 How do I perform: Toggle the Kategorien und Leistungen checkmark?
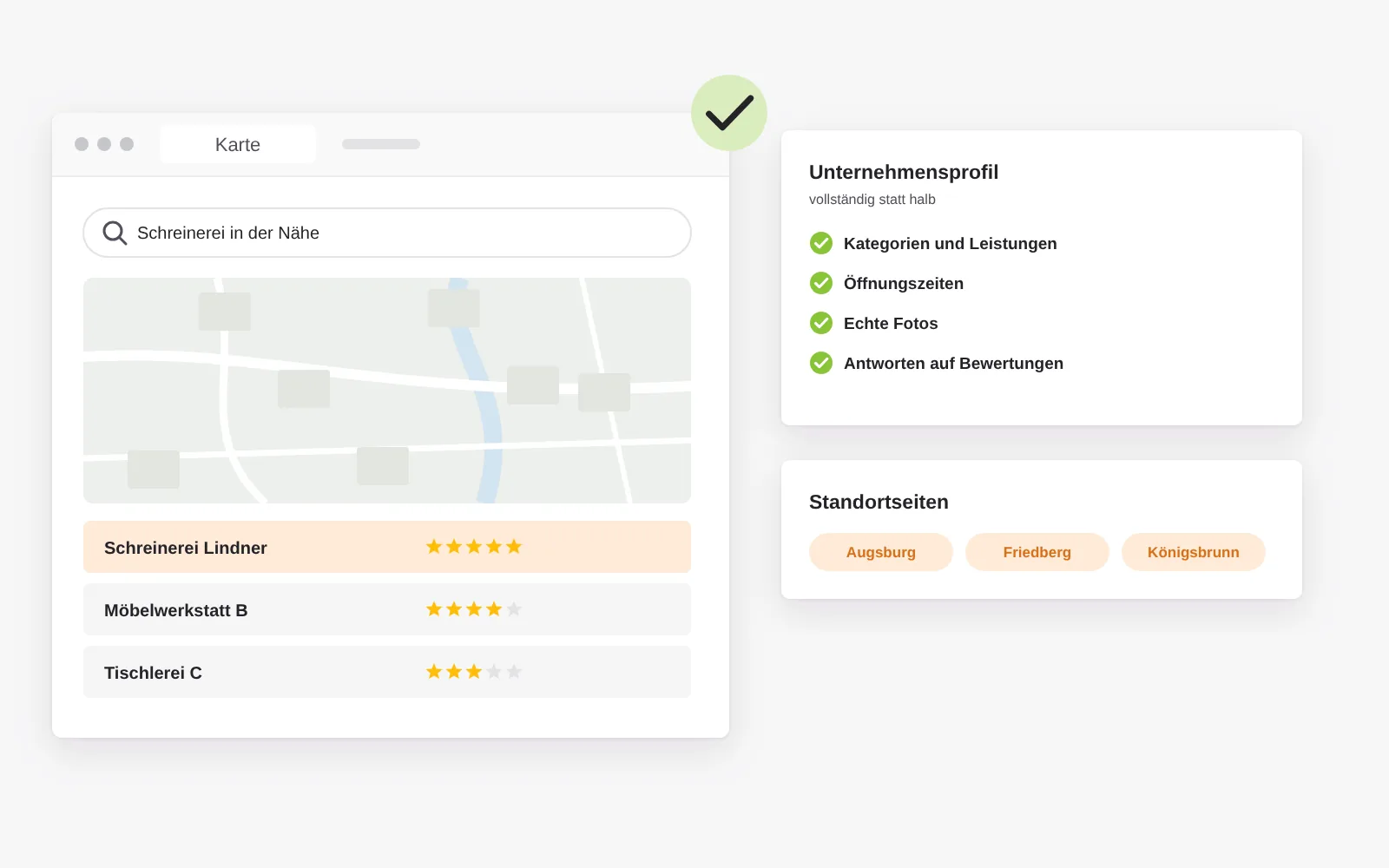[821, 243]
